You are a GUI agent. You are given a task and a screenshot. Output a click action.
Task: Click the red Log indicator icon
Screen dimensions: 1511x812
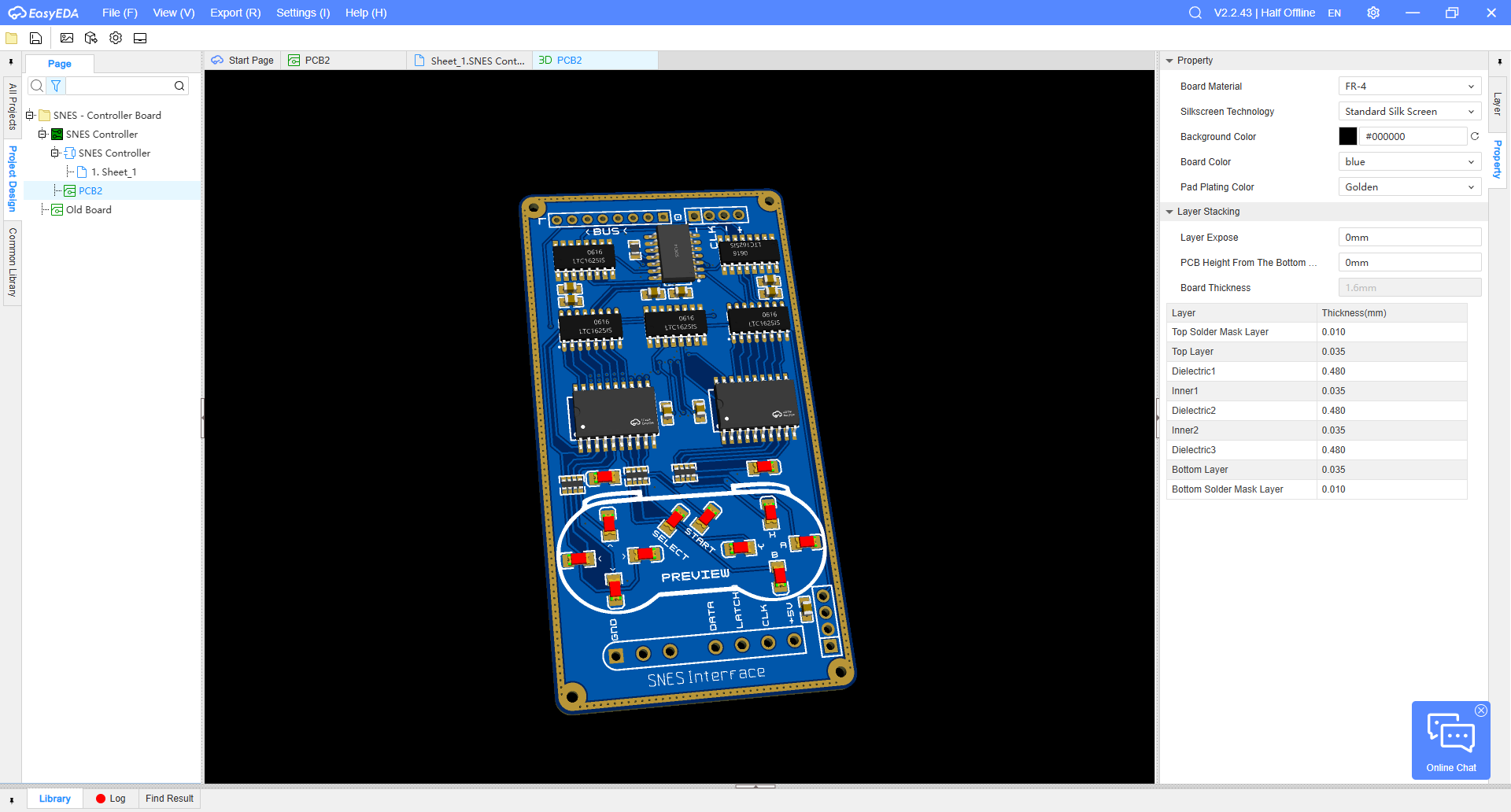101,799
